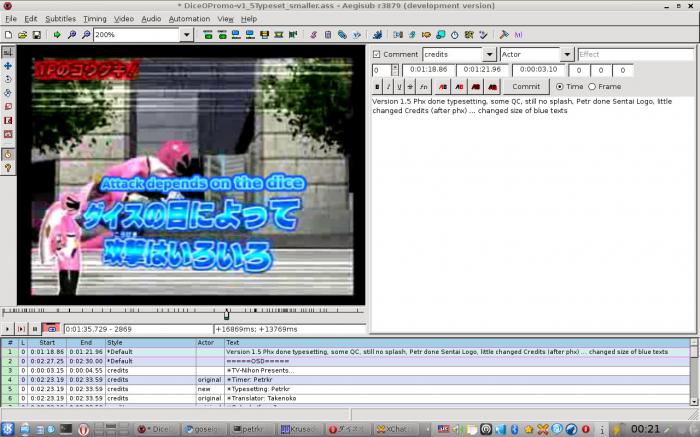Open the Kanji Timer tool
Screen dimensions: 700x437
469,34
